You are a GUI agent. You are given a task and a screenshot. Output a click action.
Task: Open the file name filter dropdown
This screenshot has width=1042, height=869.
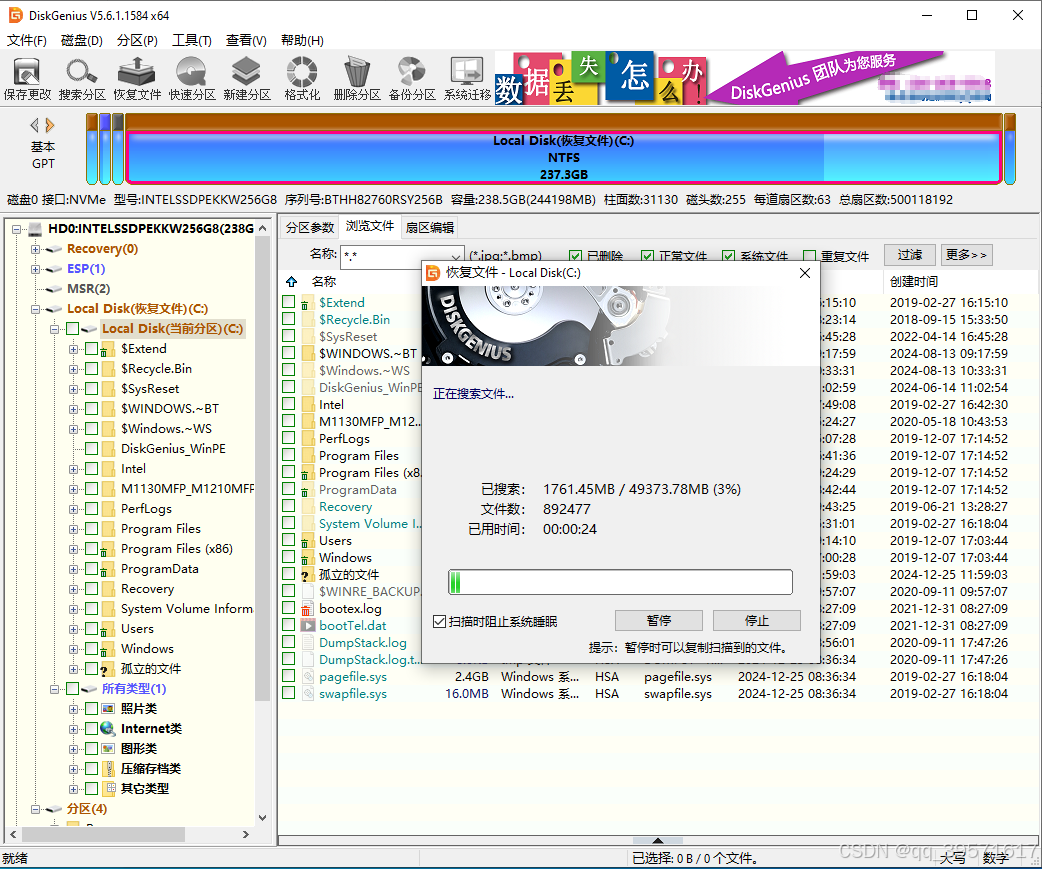455,256
